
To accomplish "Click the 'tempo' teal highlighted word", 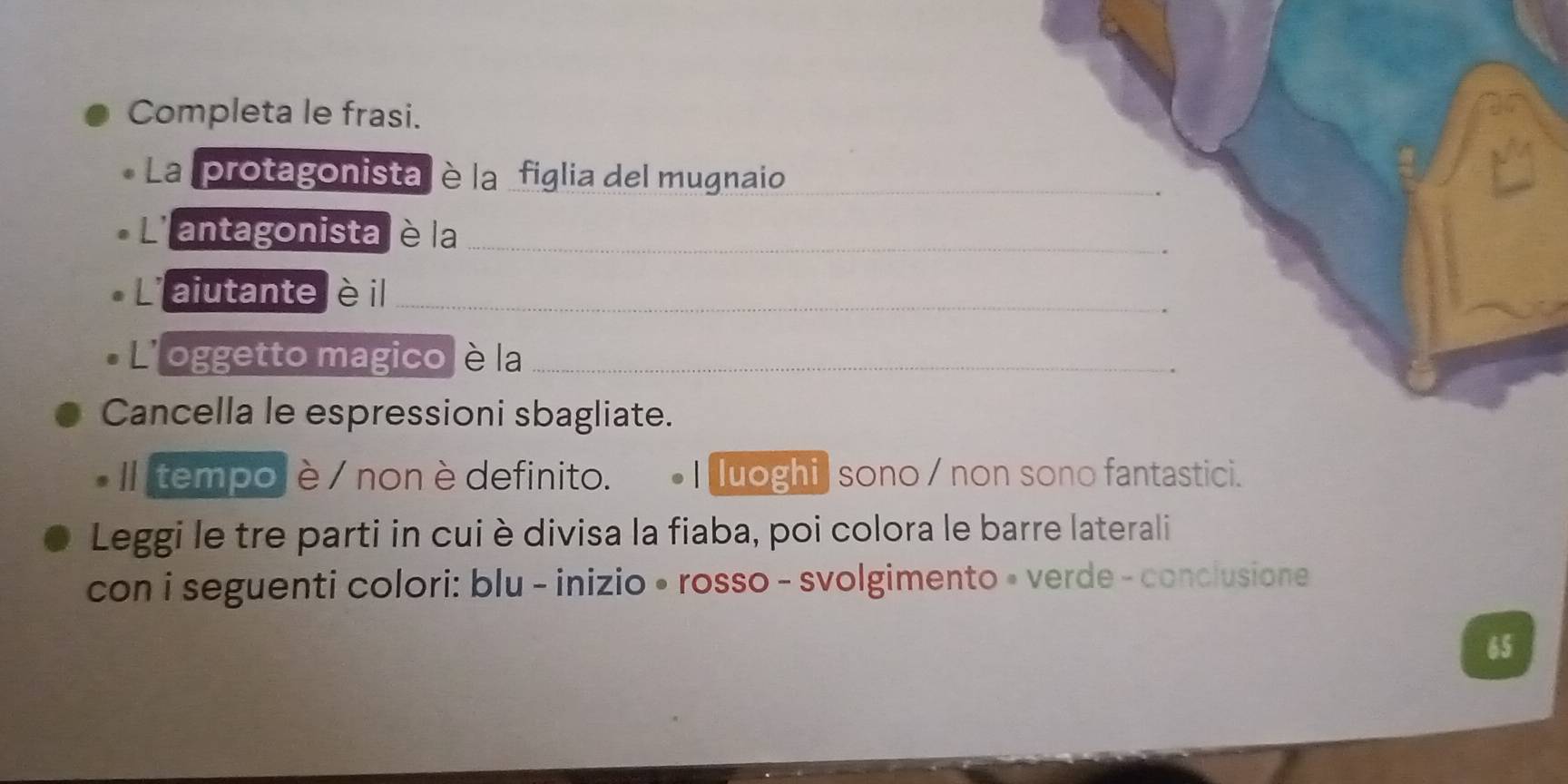I will pyautogui.click(x=214, y=476).
